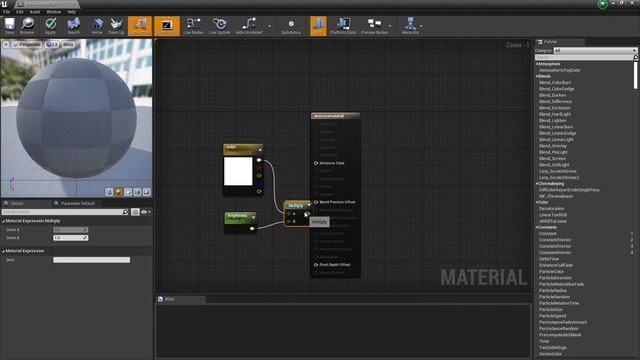Image resolution: width=640 pixels, height=360 pixels.
Task: Open the Hierarchy dropdown arrow
Action: point(422,26)
